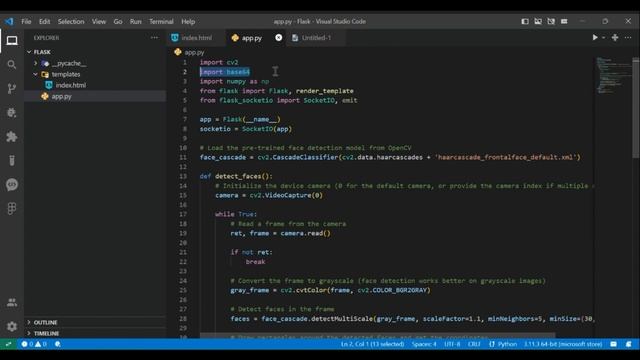This screenshot has height=360, width=640.
Task: Open the run button dropdown arrow
Action: pyautogui.click(x=604, y=38)
